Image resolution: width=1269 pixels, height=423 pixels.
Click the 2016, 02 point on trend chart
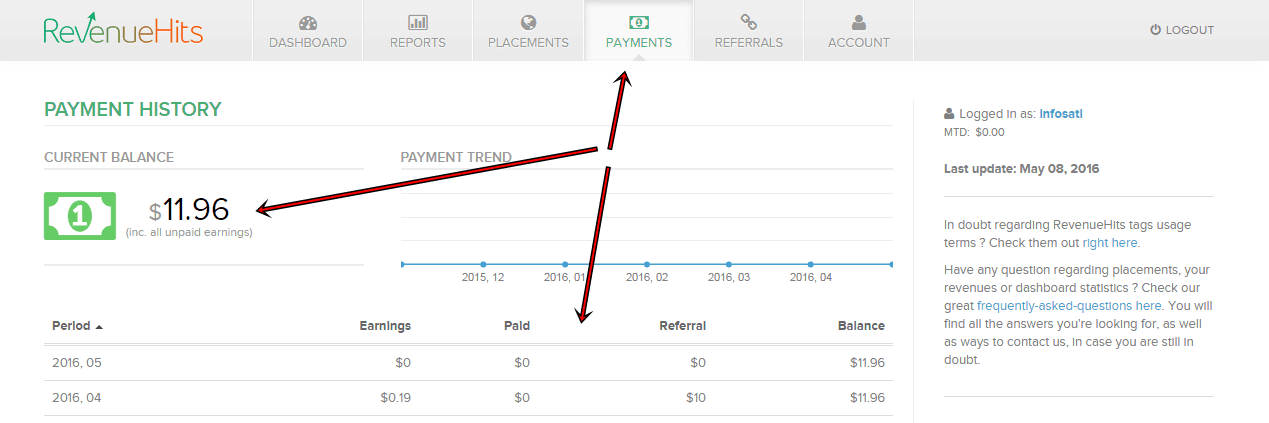pos(647,264)
